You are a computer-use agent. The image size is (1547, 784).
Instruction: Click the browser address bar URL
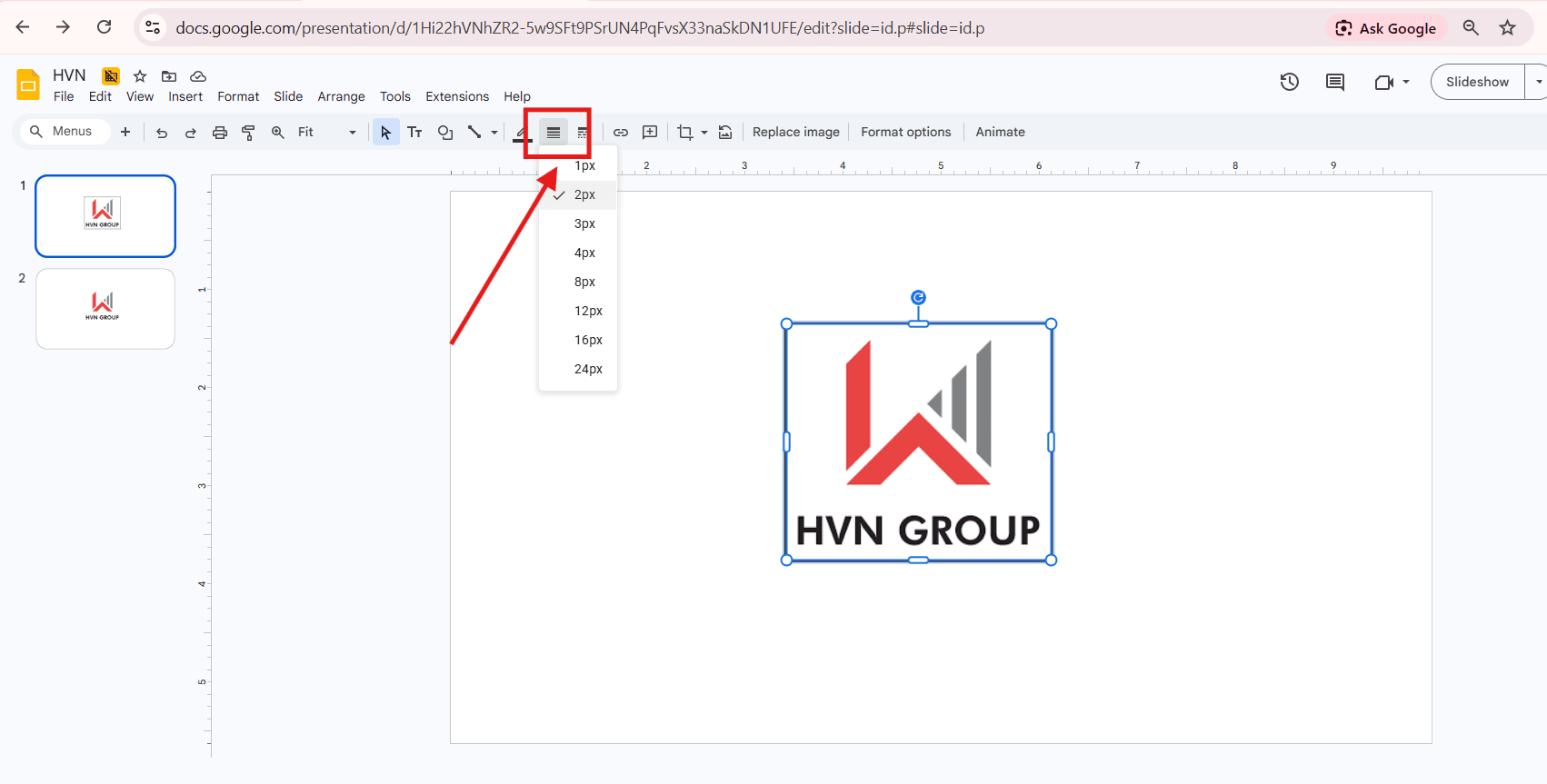[x=580, y=28]
